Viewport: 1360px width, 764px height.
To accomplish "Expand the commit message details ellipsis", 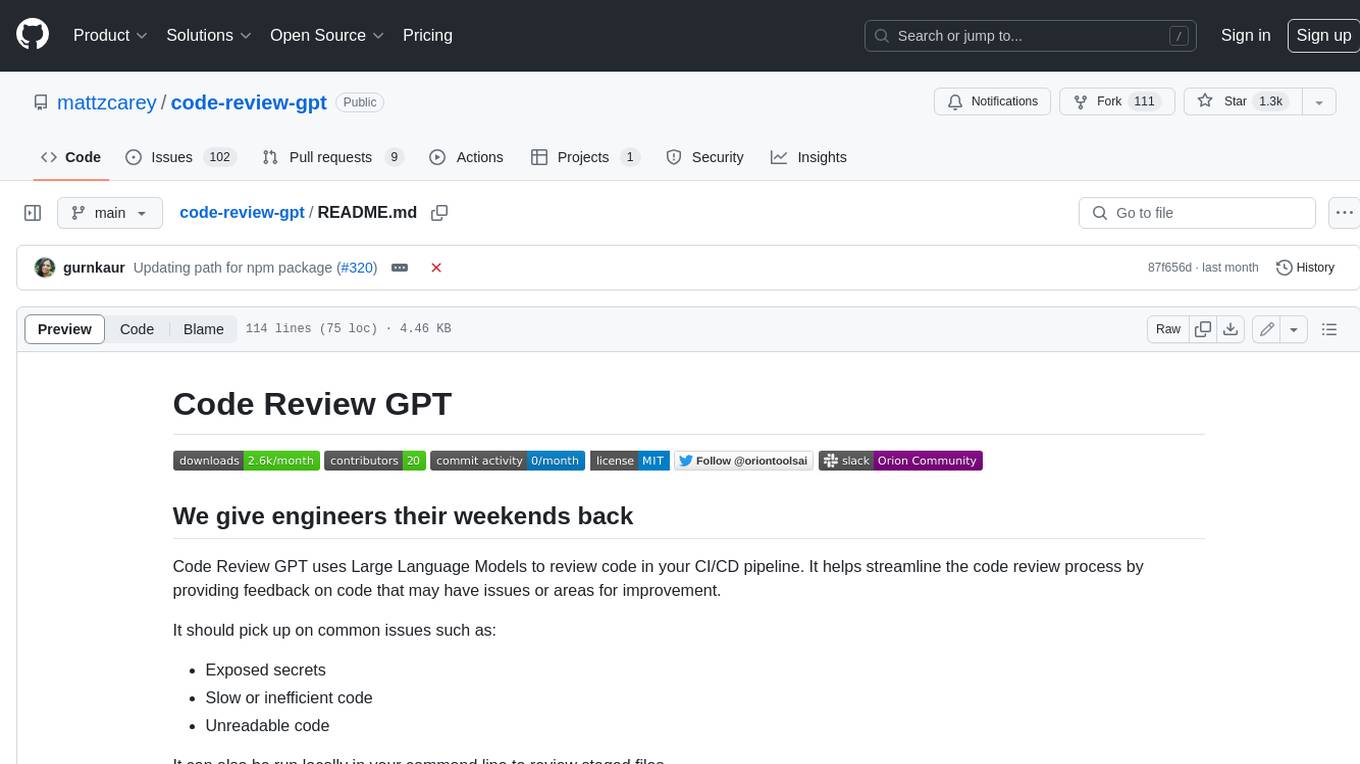I will pos(399,268).
